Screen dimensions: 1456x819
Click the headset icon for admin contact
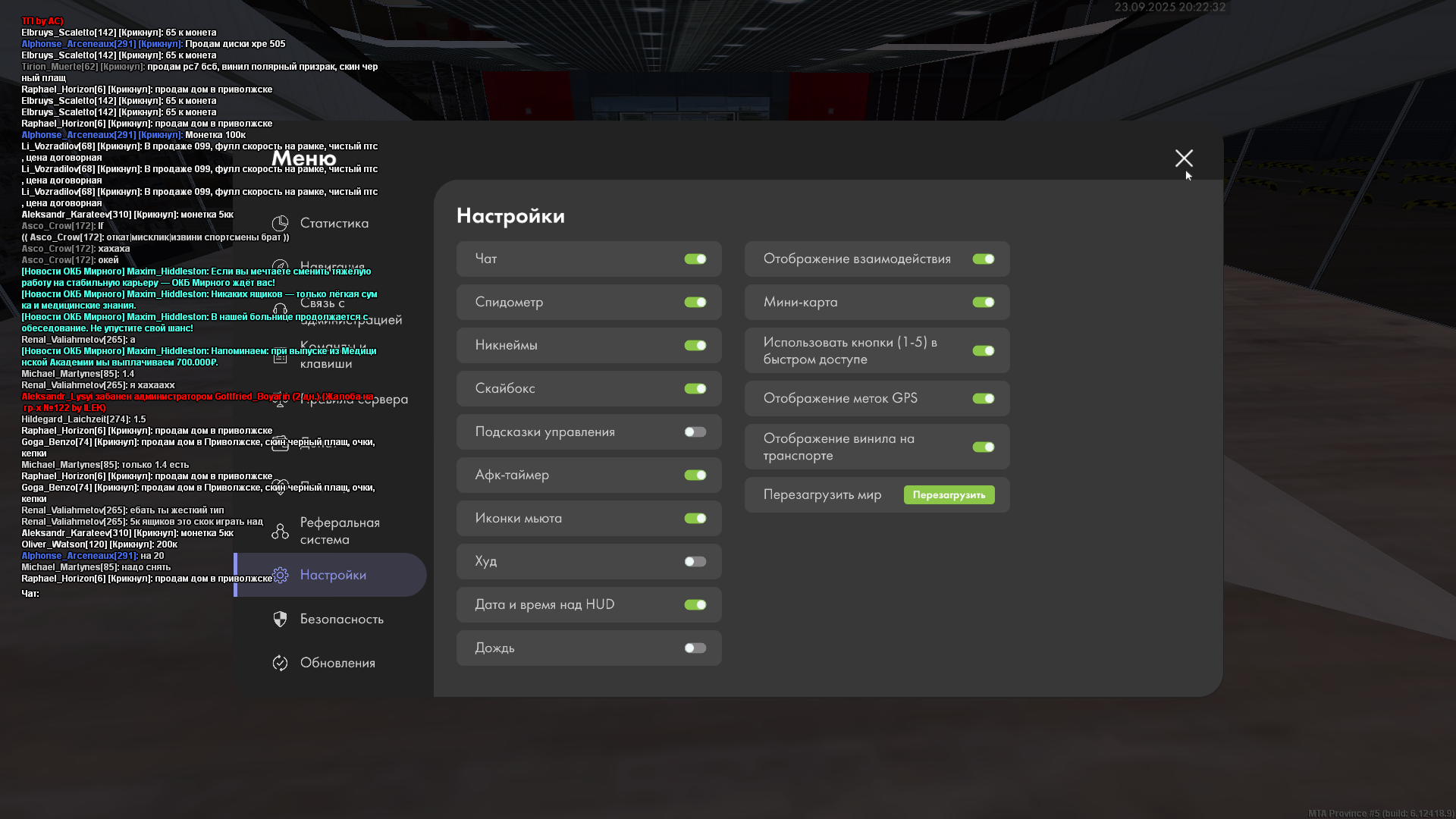[280, 310]
